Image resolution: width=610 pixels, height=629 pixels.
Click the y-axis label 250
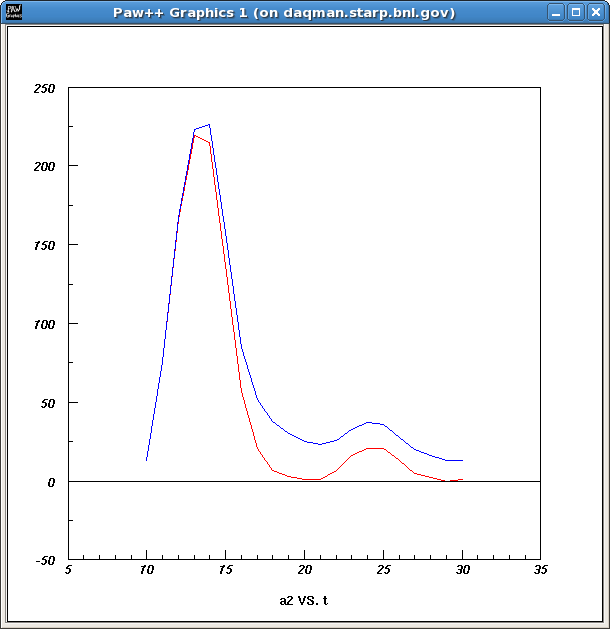(44, 89)
